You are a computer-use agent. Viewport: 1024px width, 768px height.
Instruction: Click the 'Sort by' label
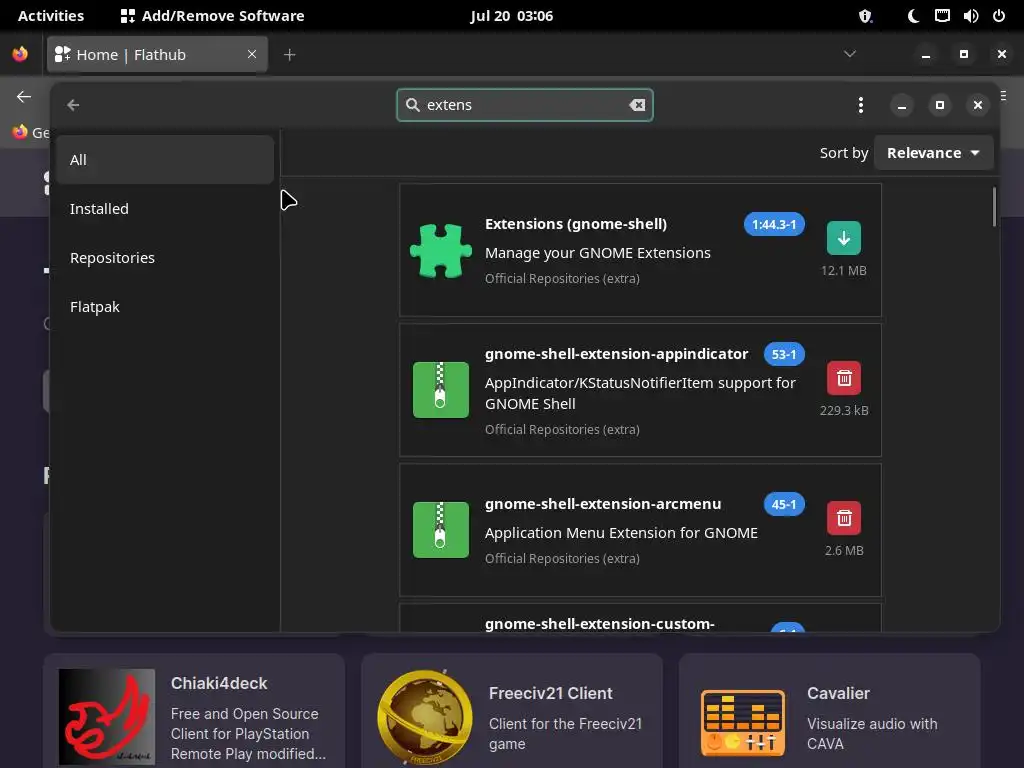click(844, 153)
